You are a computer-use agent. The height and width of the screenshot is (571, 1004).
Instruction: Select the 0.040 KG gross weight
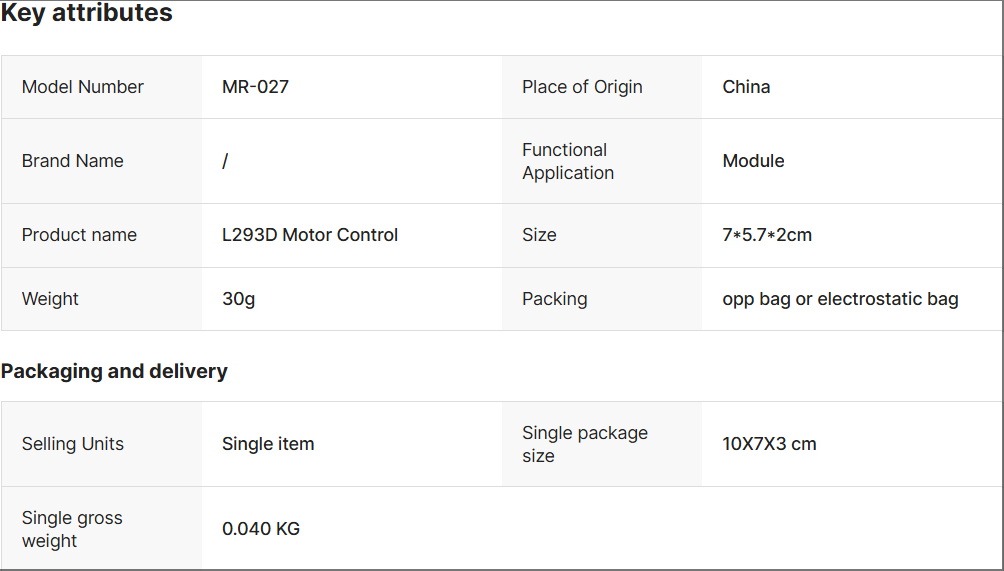(261, 529)
